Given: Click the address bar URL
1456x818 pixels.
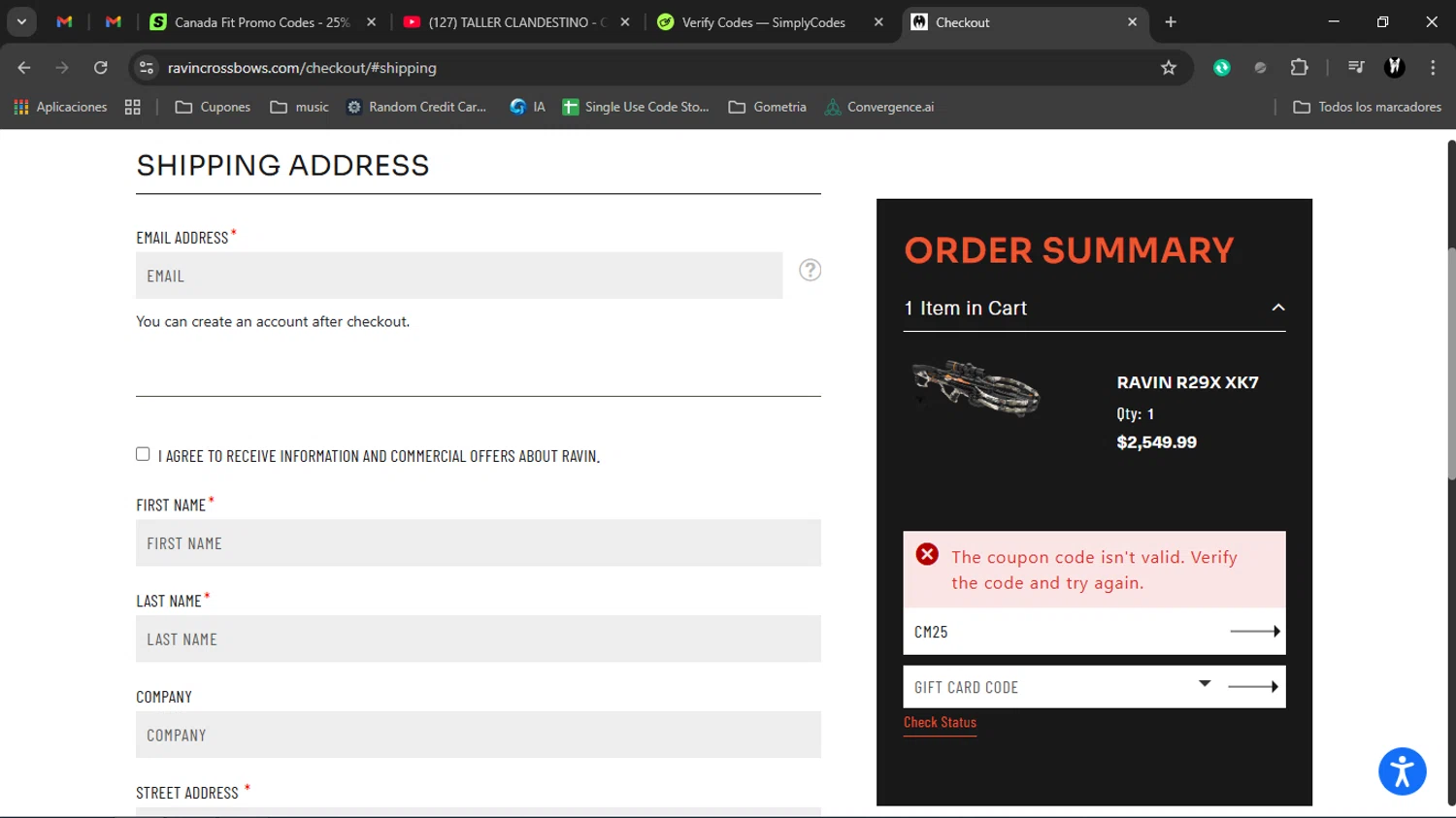Looking at the screenshot, I should (x=302, y=67).
